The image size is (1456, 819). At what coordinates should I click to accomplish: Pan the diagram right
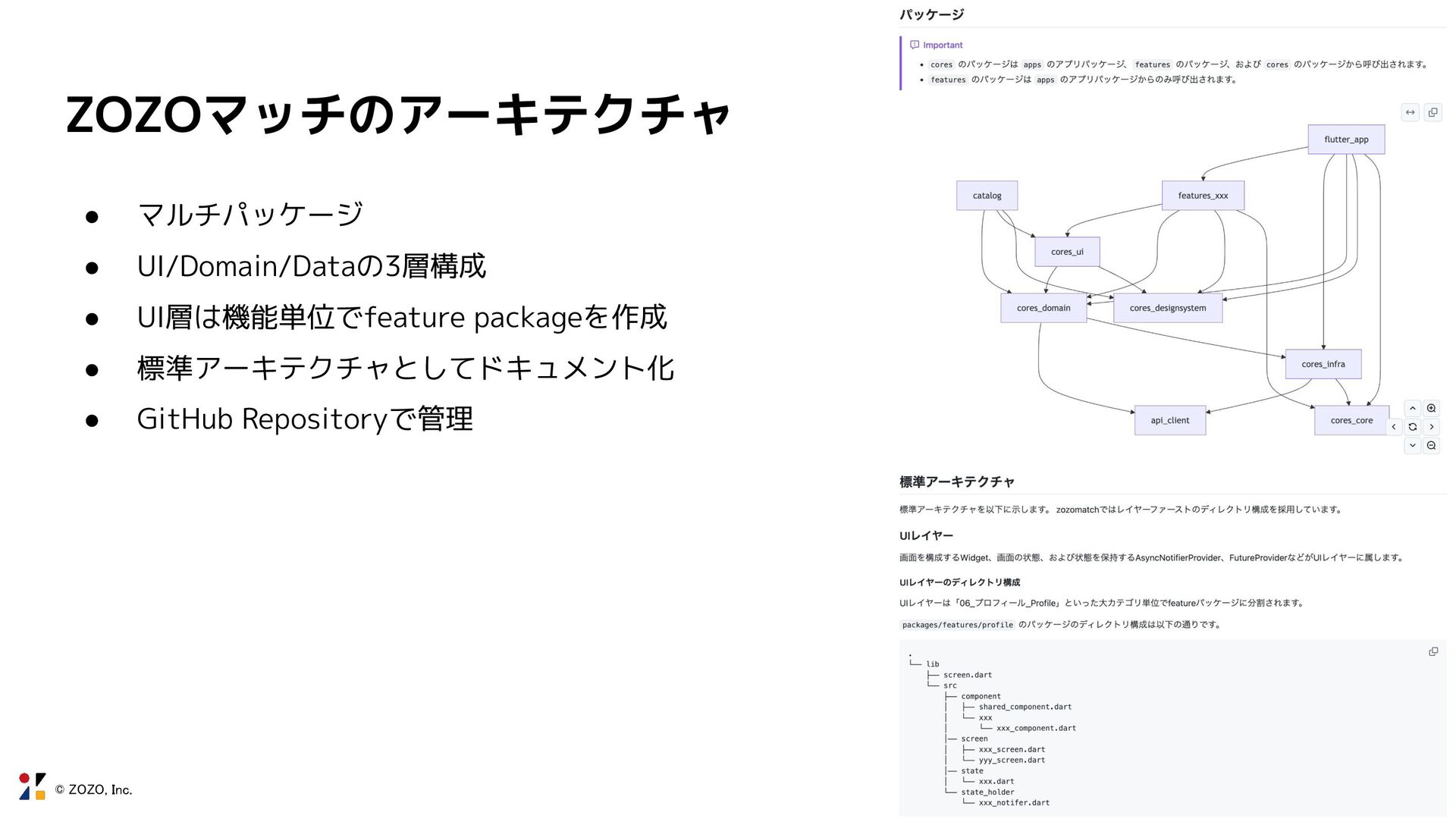click(1431, 427)
